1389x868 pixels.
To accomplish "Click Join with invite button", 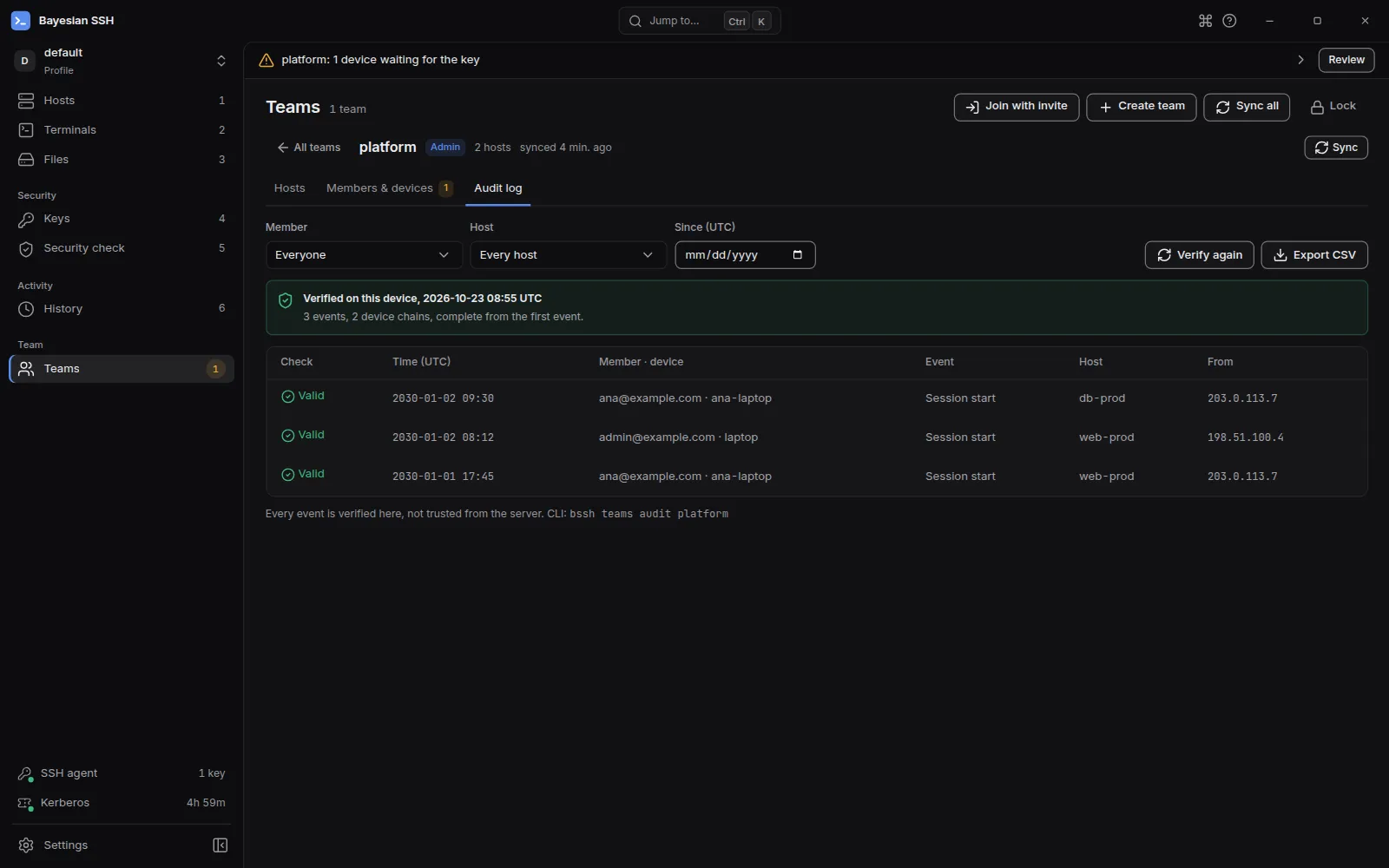I will pos(1017,107).
